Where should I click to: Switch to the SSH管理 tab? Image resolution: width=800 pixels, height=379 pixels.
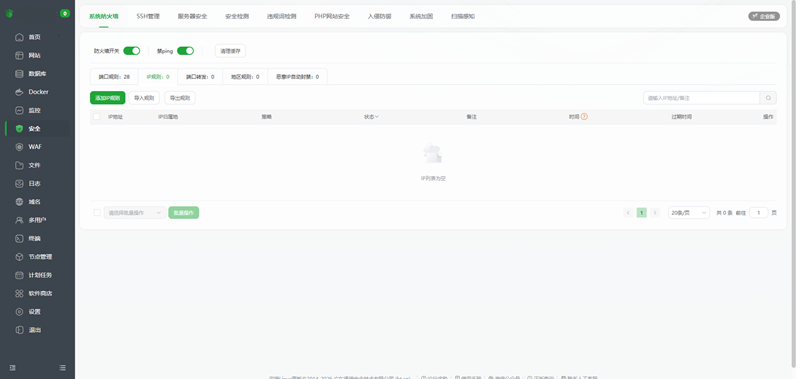pos(148,16)
